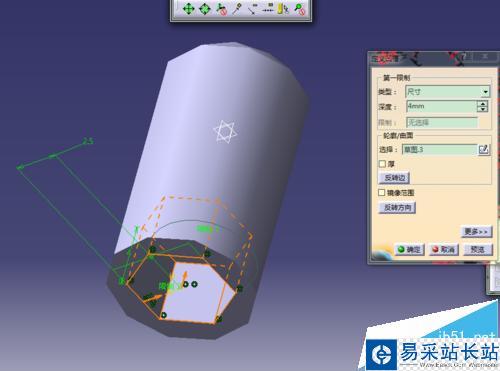Image resolution: width=500 pixels, height=371 pixels.
Task: Click the 4mm depth input field
Action: tap(441, 106)
